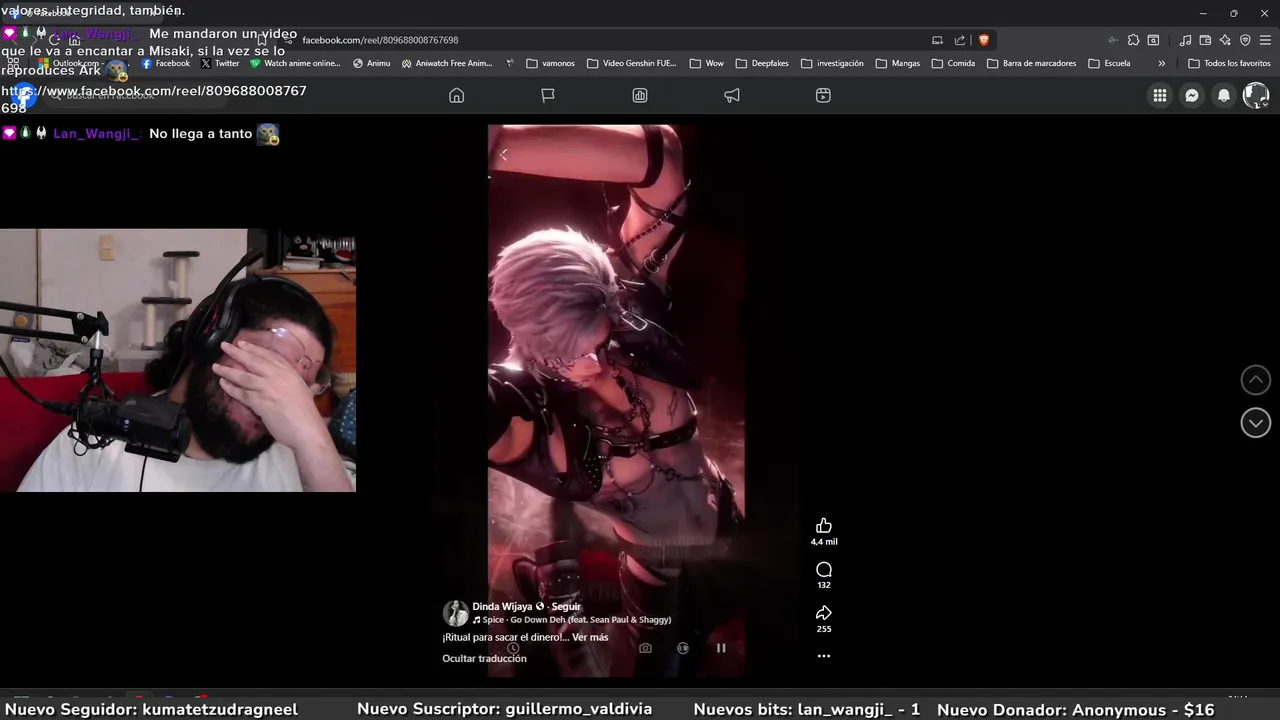
Task: Open Dinda Wijaya's profile picture
Action: tap(455, 613)
